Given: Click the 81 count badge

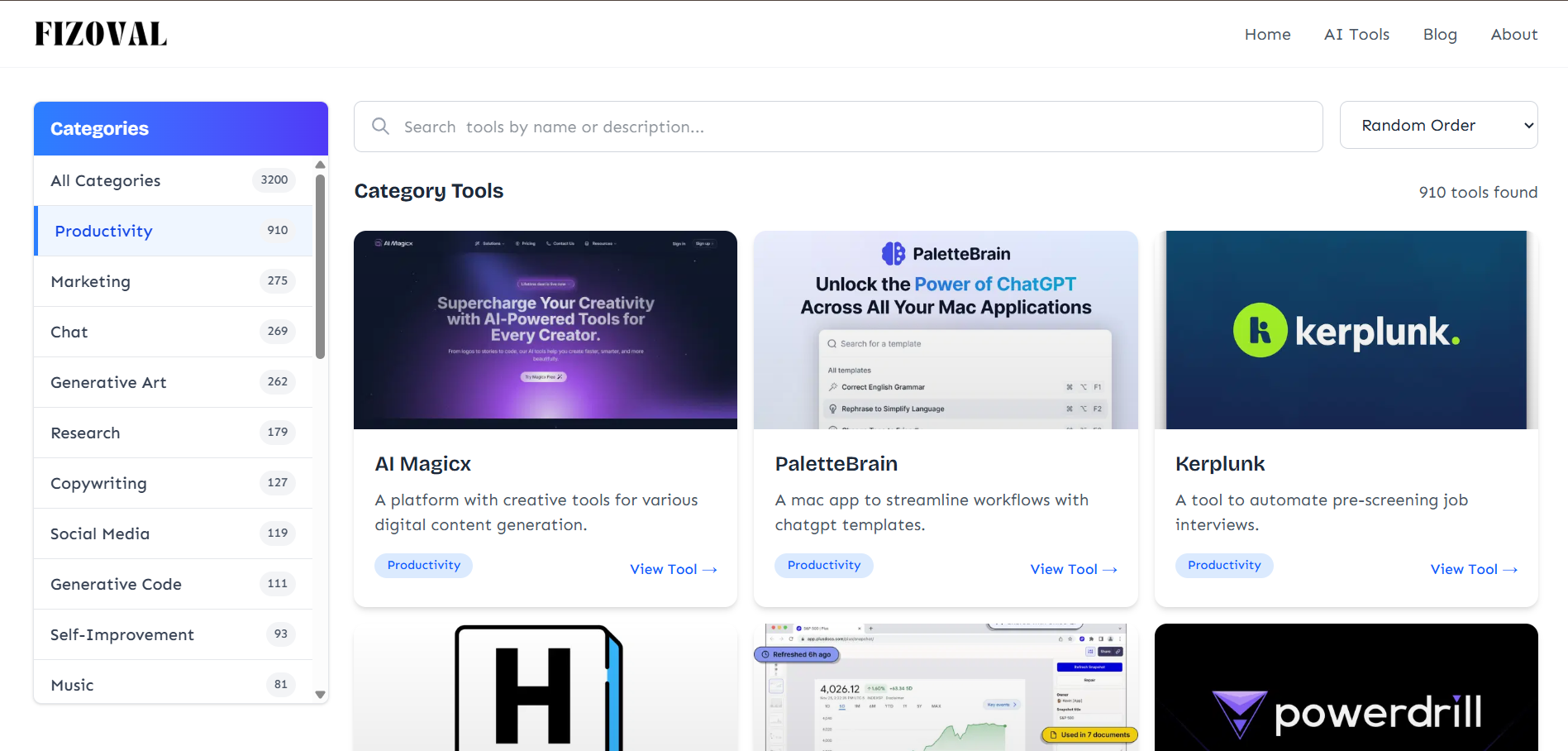Looking at the screenshot, I should 281,684.
